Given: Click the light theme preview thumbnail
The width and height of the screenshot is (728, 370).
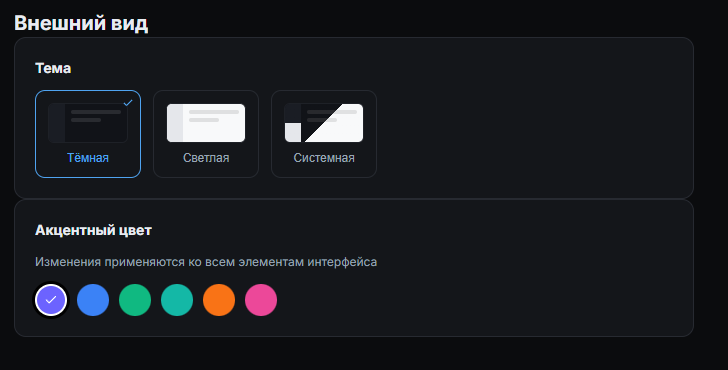Looking at the screenshot, I should pyautogui.click(x=206, y=123).
